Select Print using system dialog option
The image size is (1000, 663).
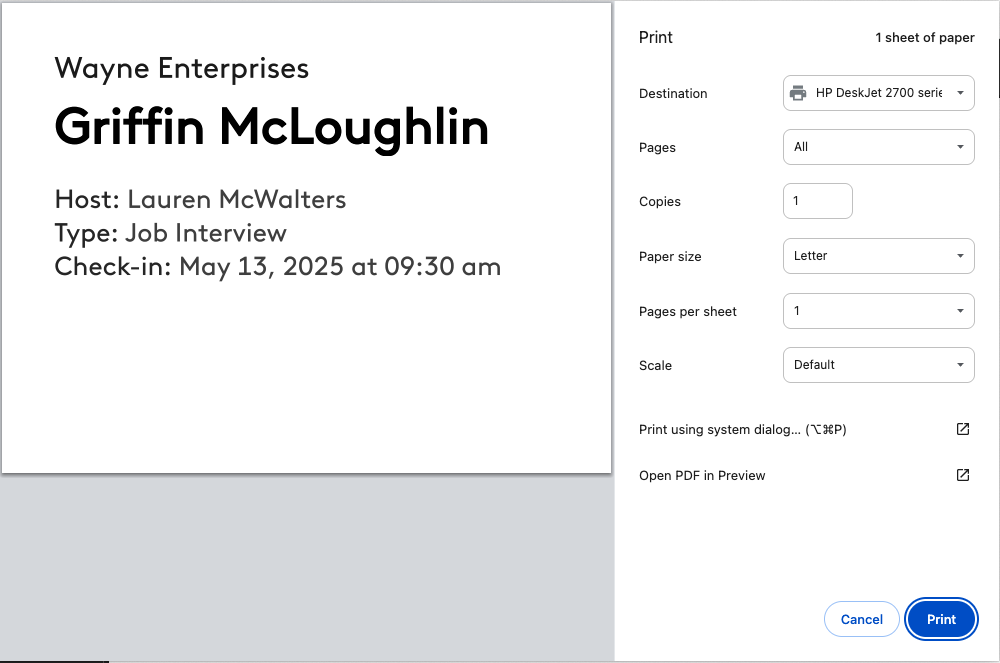pos(805,429)
